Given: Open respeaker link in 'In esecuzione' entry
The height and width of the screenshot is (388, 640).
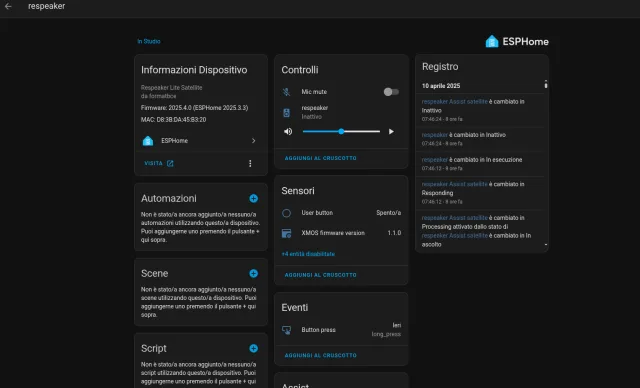Looking at the screenshot, I should click(x=434, y=160).
